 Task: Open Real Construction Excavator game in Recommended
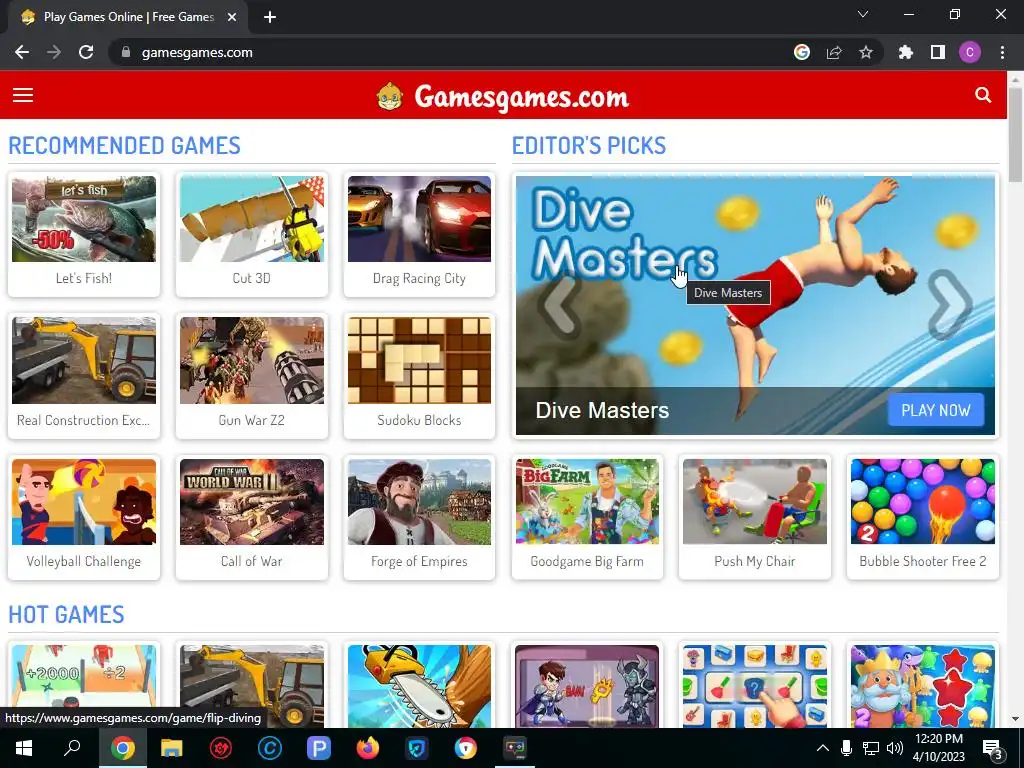[84, 376]
